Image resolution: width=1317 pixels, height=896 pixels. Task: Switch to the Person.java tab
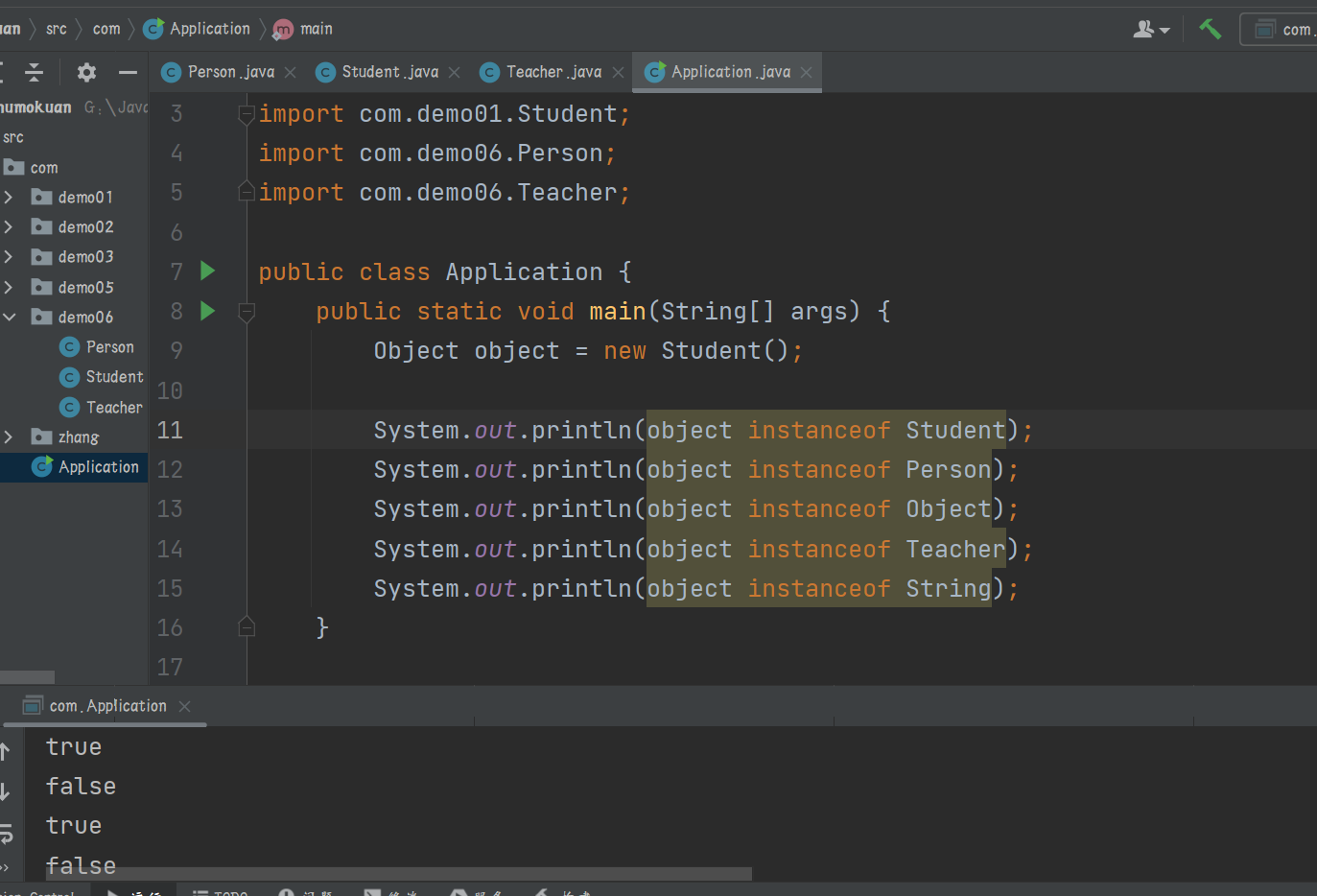tap(230, 72)
